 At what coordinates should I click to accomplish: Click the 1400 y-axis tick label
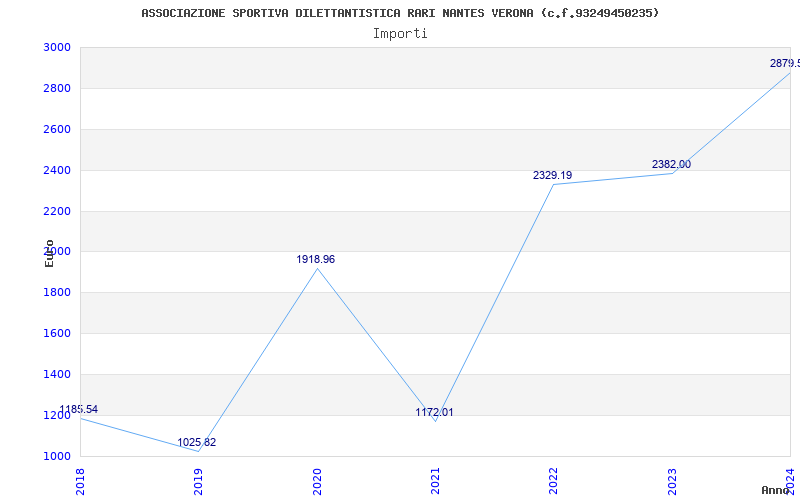(57, 374)
